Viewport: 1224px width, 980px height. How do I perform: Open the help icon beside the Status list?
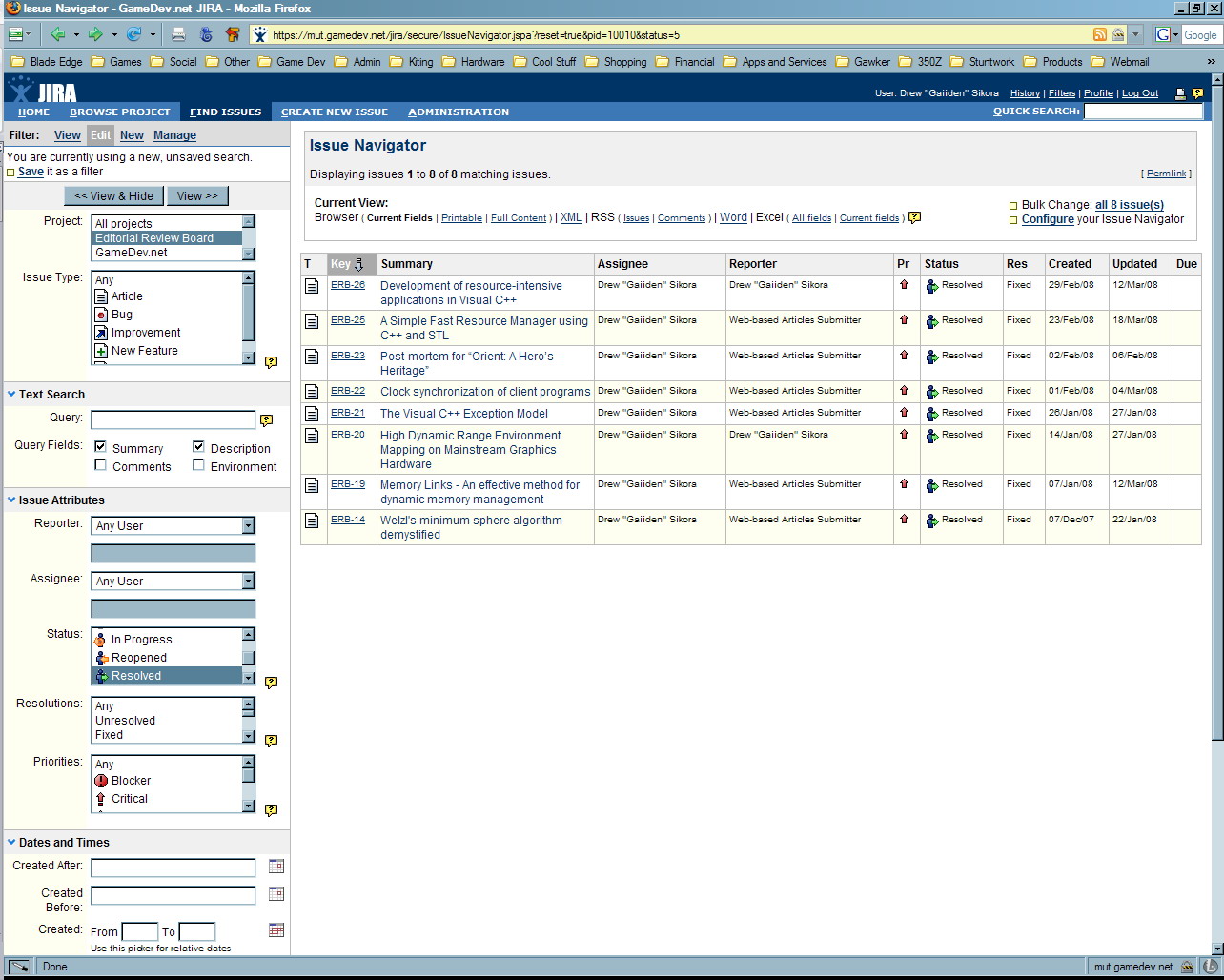click(271, 683)
